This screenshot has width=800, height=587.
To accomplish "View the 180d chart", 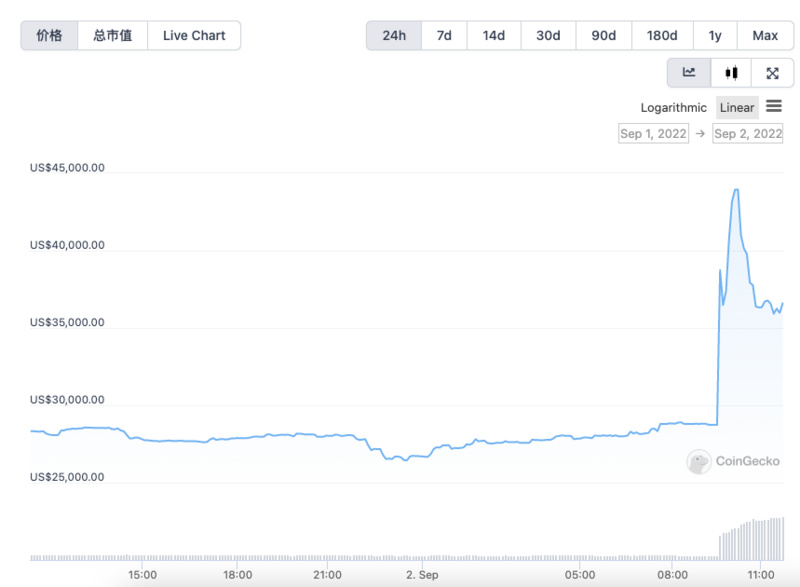I will tap(661, 35).
